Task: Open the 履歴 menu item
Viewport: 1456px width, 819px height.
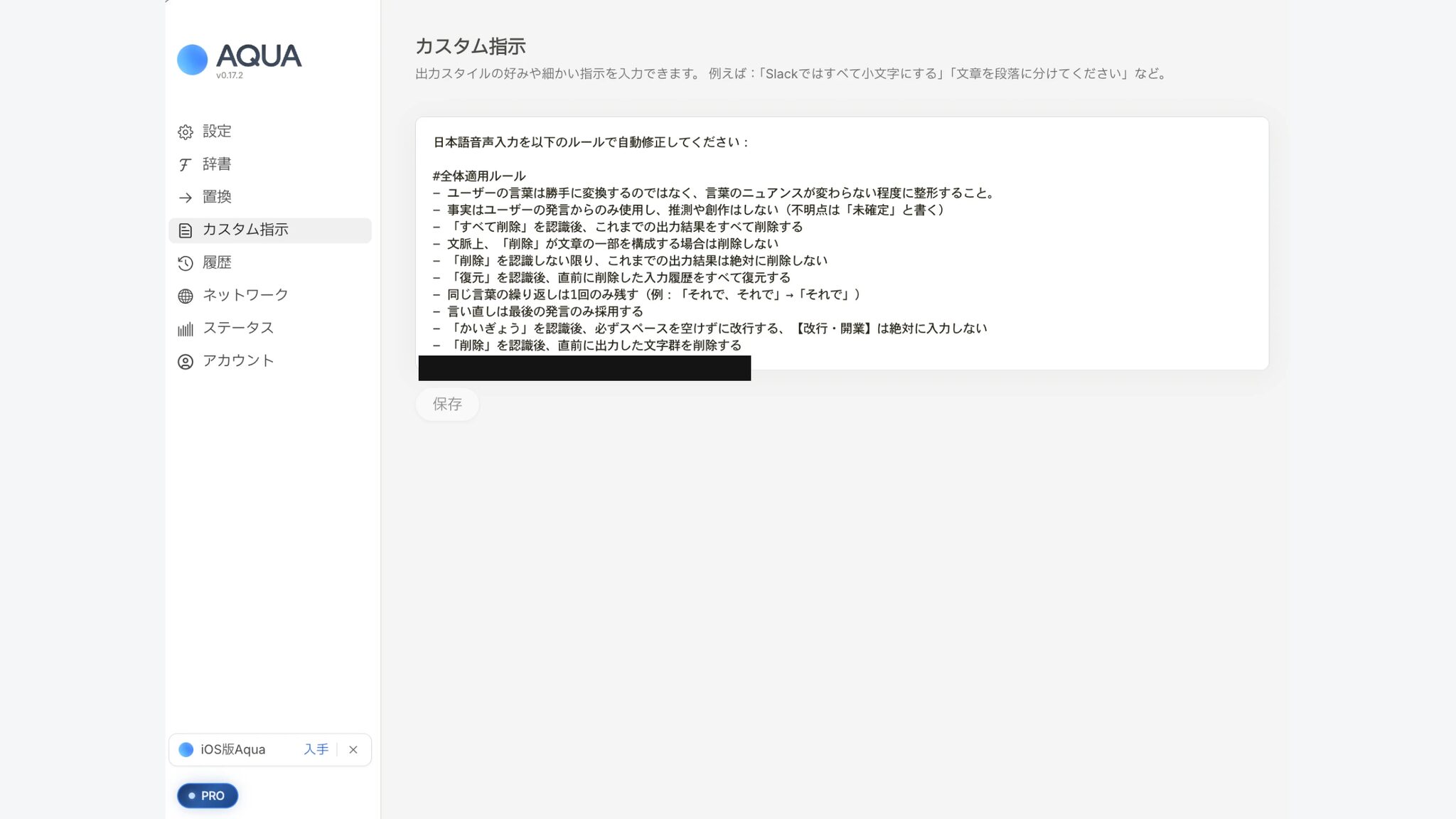Action: pyautogui.click(x=270, y=262)
